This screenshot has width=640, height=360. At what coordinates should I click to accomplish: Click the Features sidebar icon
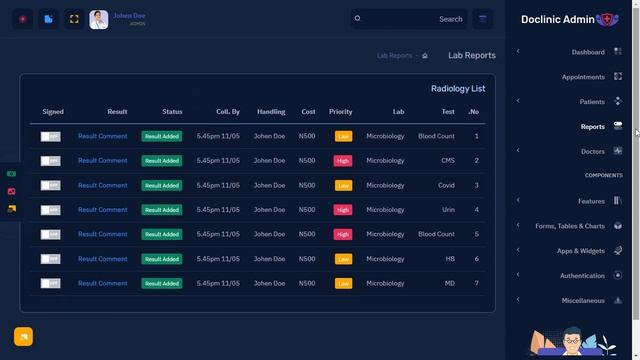click(618, 200)
